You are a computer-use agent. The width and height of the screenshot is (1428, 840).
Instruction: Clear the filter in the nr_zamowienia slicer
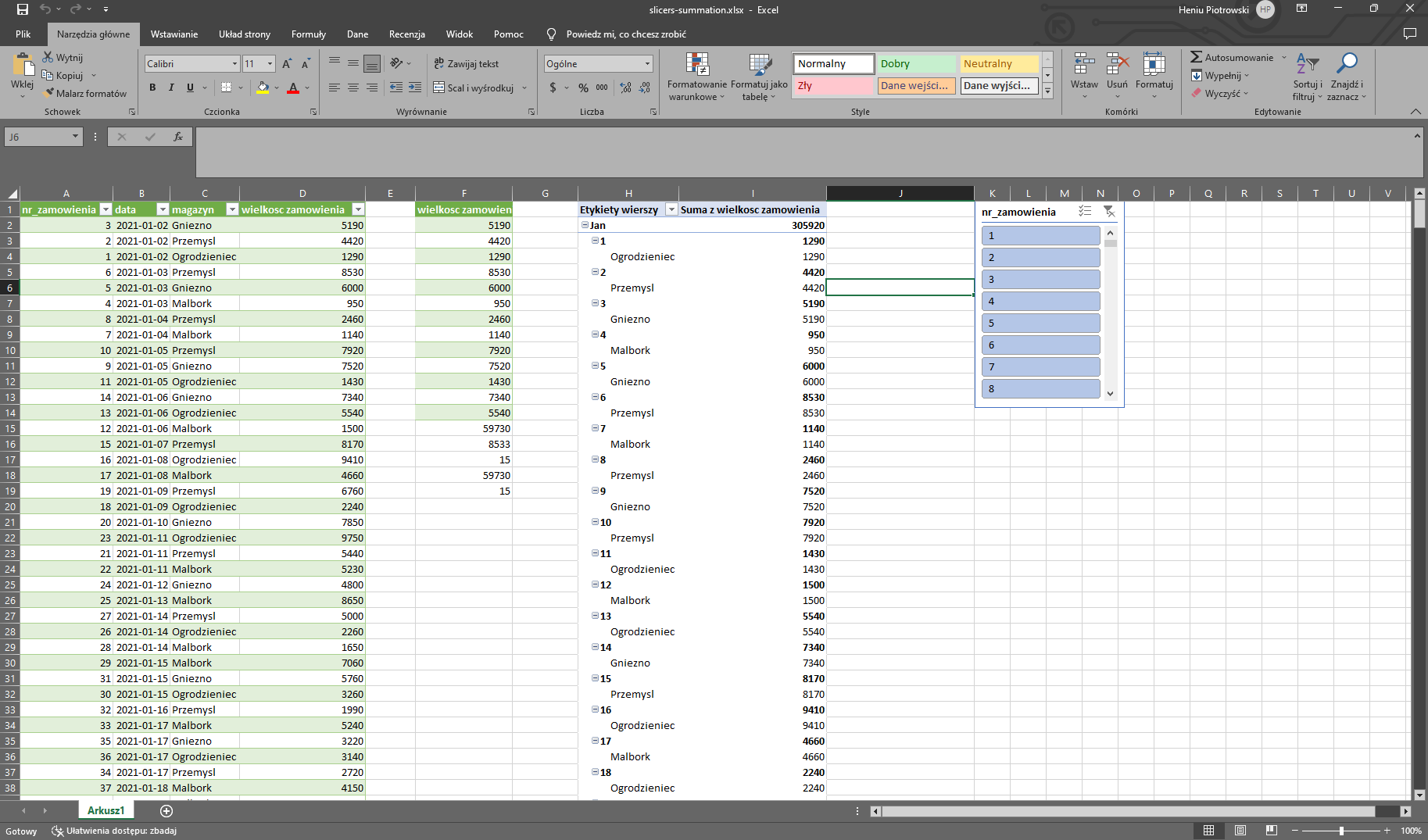point(1108,211)
